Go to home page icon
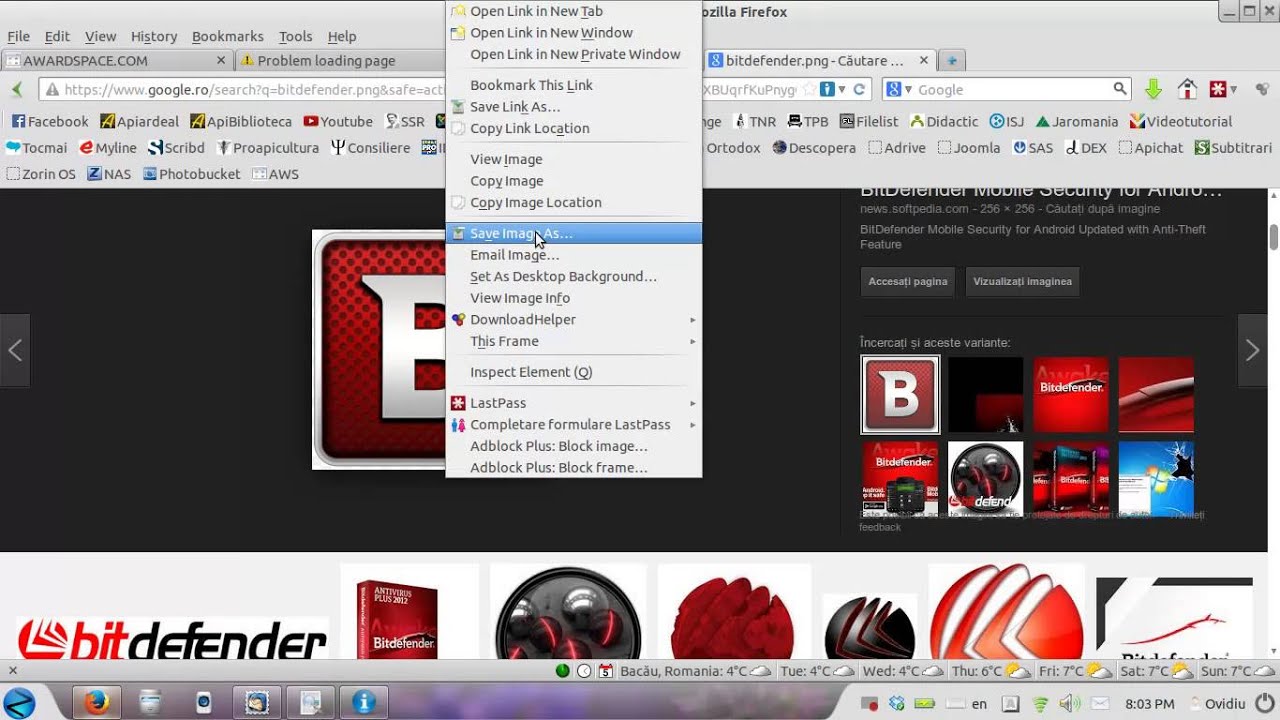The image size is (1280, 720). pos(1187,89)
